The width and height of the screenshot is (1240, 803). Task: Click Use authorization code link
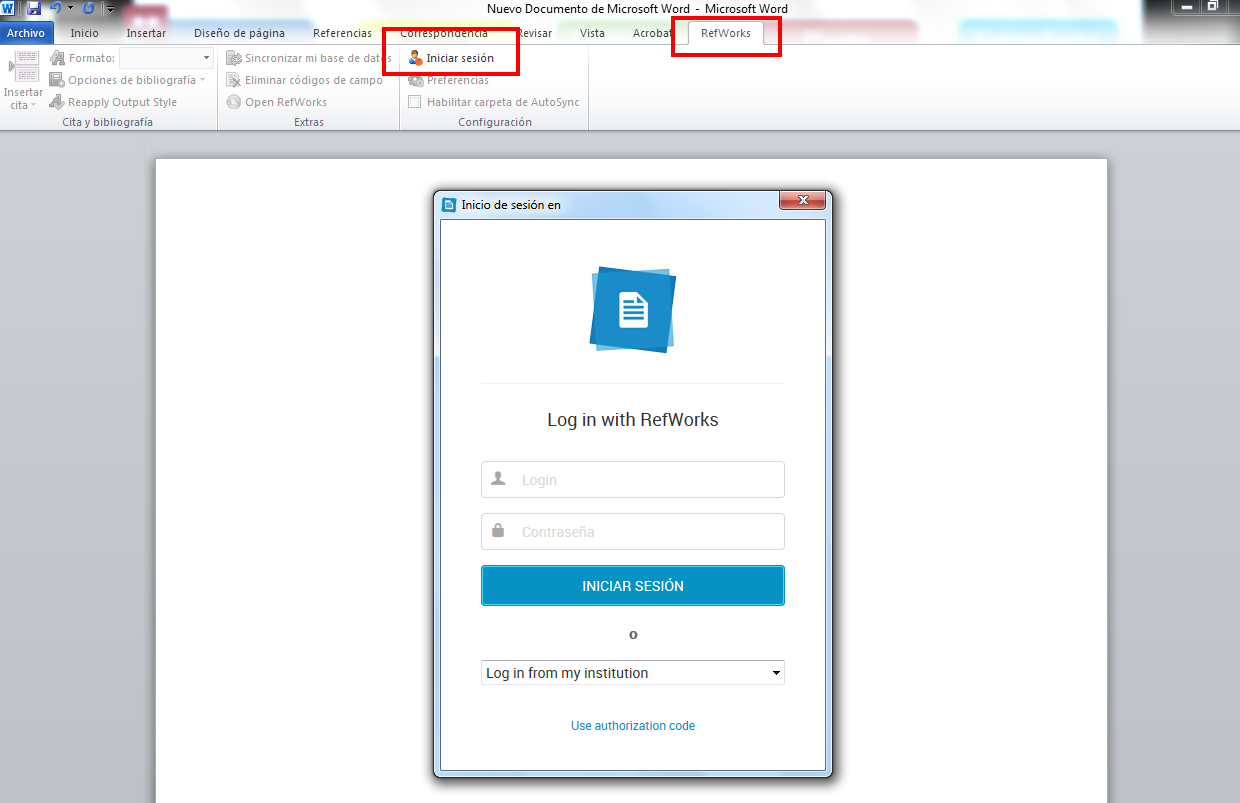click(633, 726)
